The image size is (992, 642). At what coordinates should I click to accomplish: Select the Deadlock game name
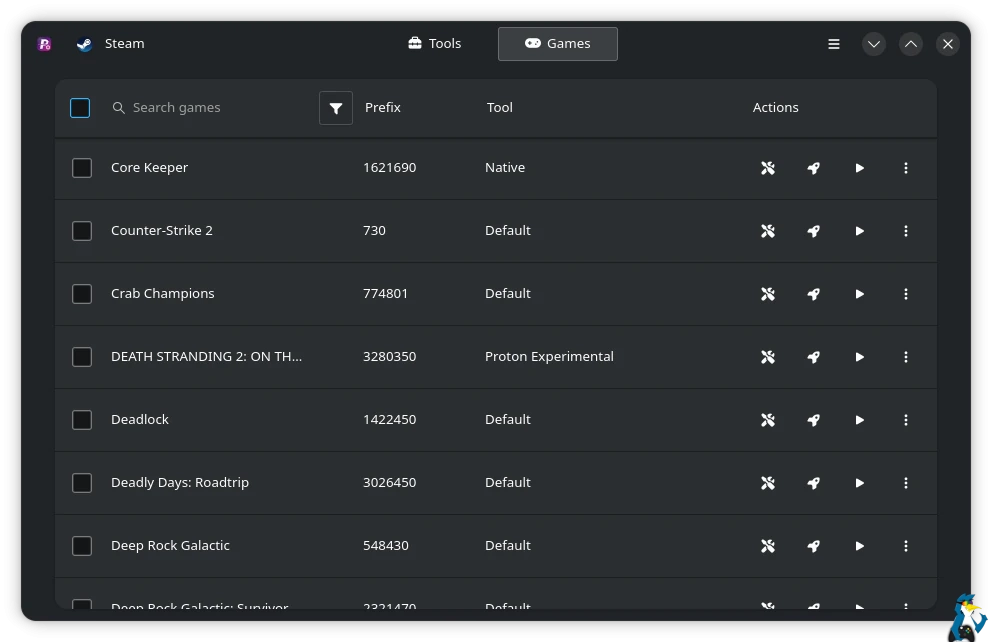click(x=140, y=419)
